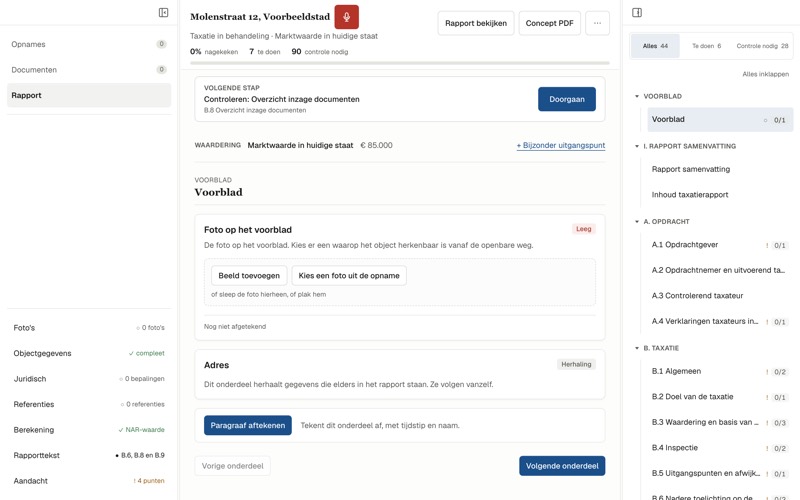
Task: Switch to the Controle nodig 28 tab
Action: 762,46
